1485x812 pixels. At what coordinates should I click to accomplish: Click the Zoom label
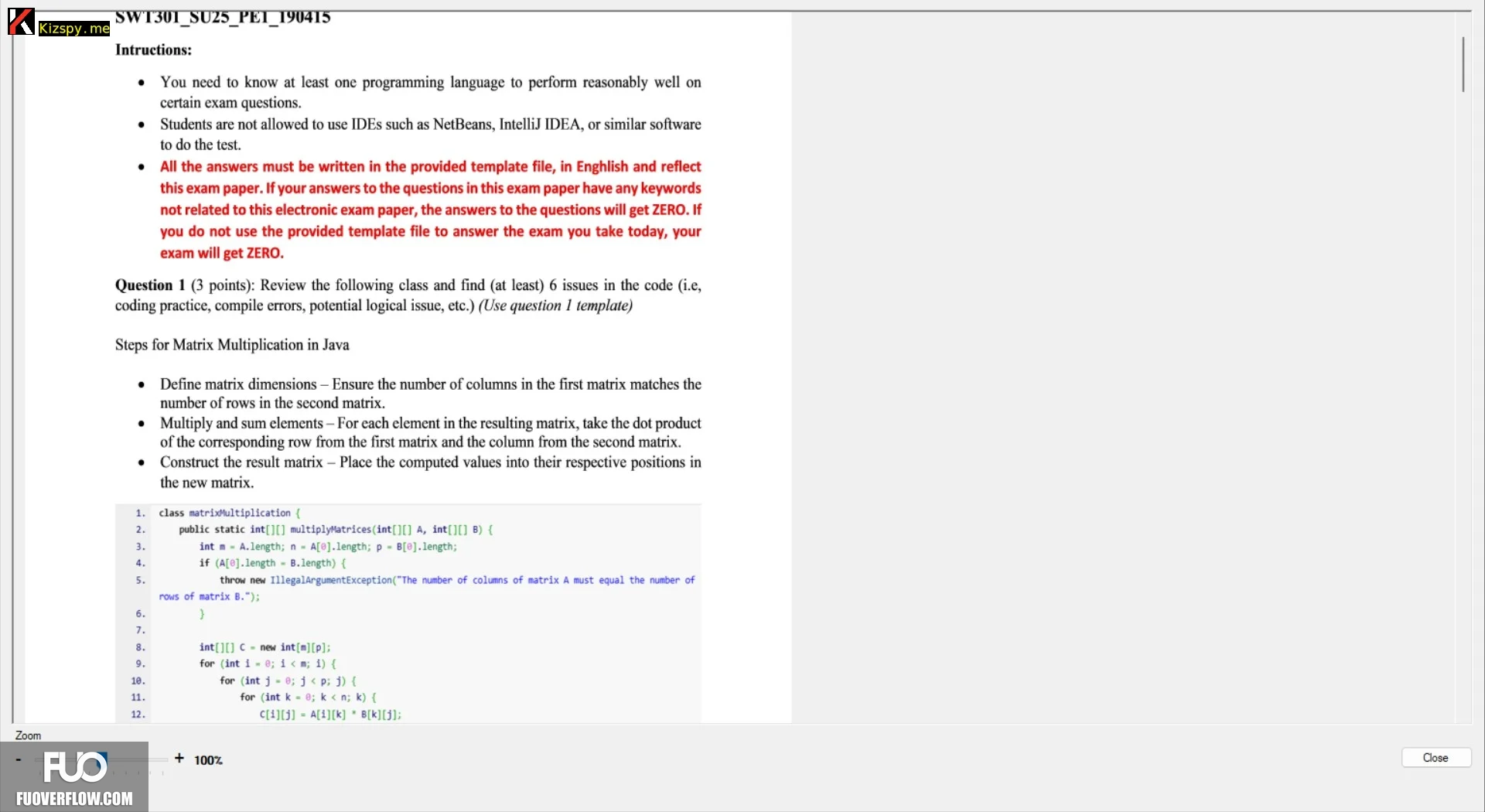pos(28,735)
